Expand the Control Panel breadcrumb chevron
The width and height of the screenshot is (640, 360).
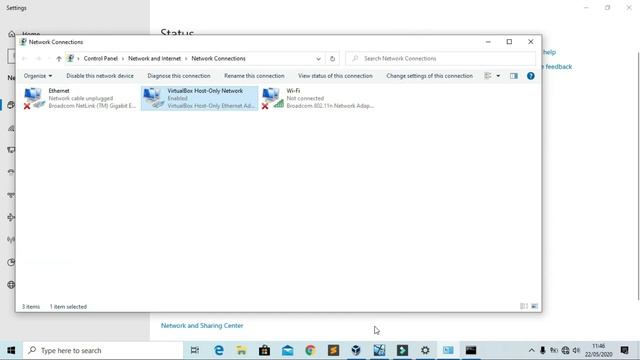(123, 59)
